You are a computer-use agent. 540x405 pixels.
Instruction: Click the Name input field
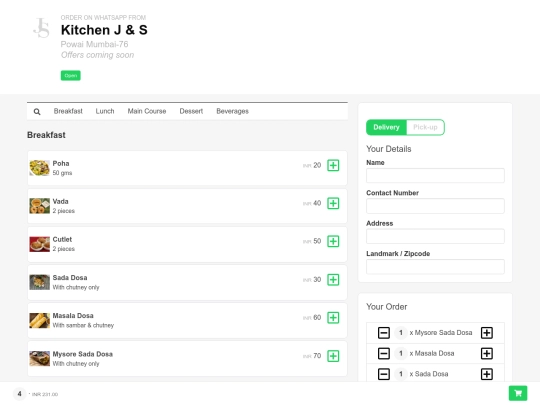[435, 176]
